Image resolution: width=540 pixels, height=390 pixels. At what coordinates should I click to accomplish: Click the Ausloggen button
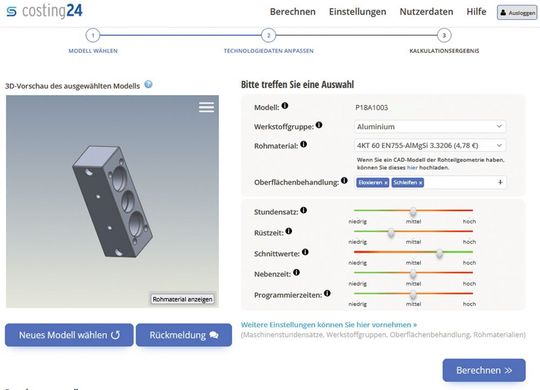click(x=517, y=13)
